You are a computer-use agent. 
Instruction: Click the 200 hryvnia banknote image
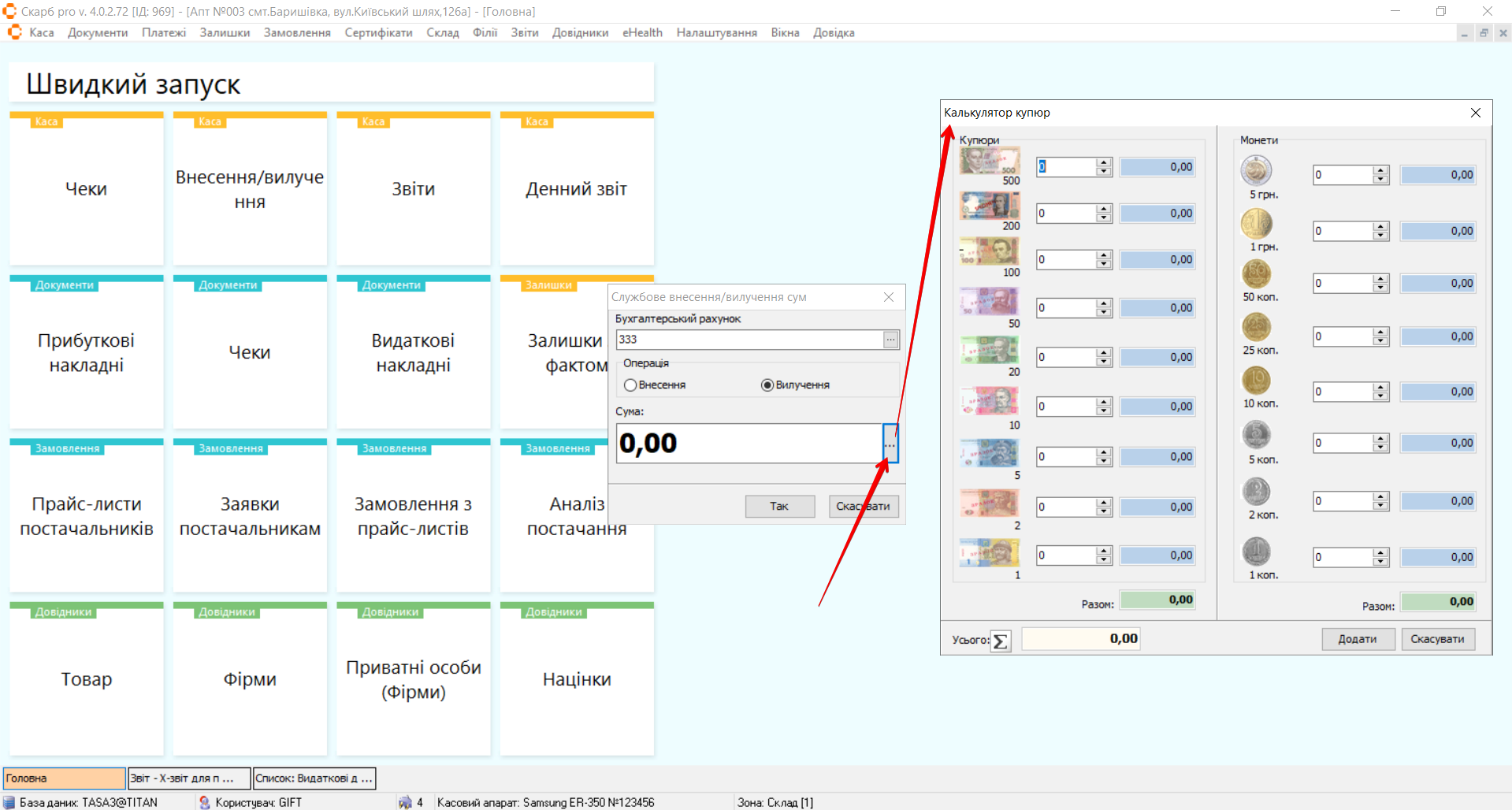[990, 206]
